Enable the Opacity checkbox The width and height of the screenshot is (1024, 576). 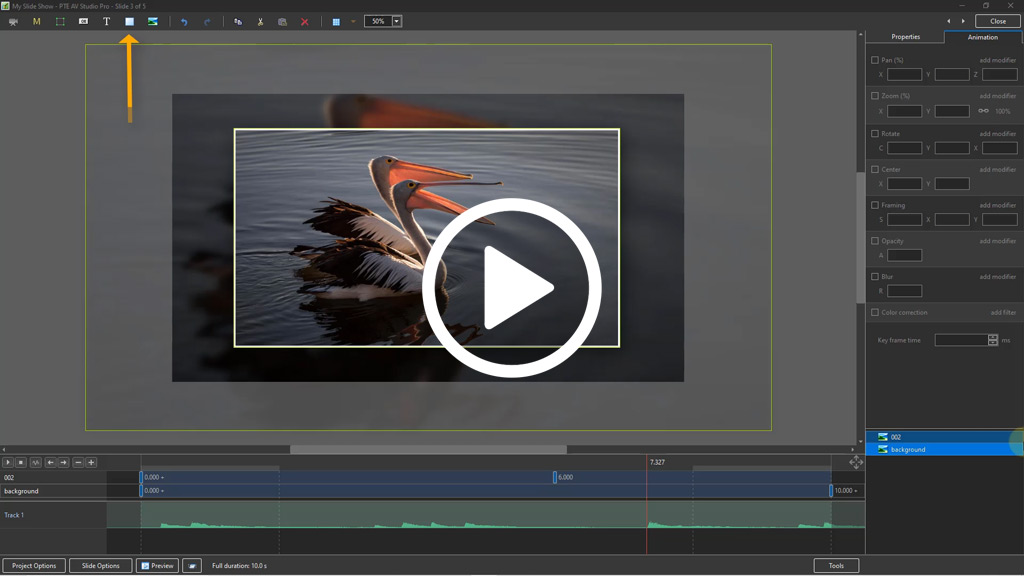pyautogui.click(x=875, y=241)
